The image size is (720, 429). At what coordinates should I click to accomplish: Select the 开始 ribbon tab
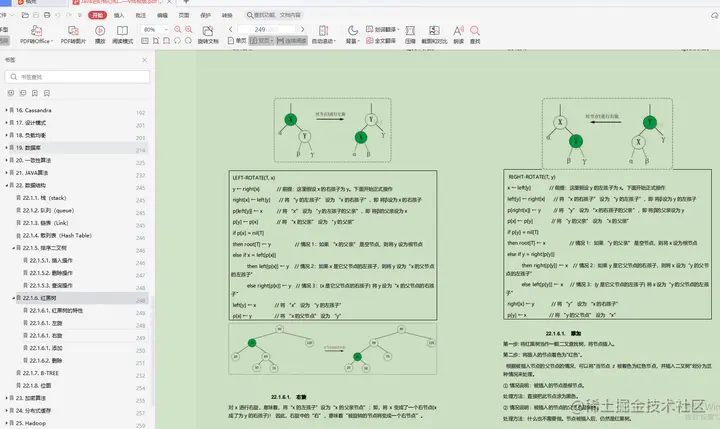click(x=97, y=15)
